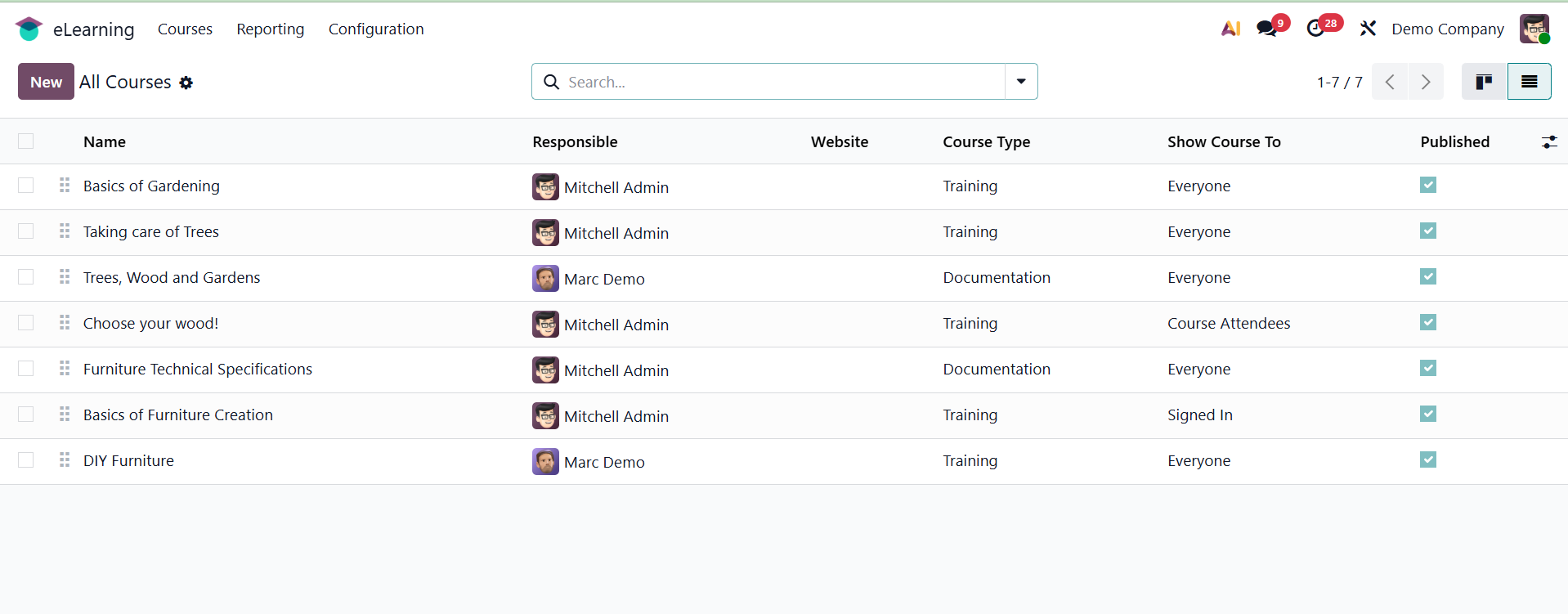
Task: Open the Reporting menu
Action: coord(271,29)
